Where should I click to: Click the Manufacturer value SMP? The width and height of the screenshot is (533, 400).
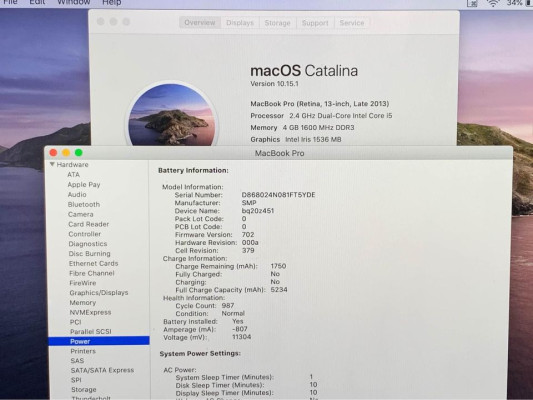(249, 203)
